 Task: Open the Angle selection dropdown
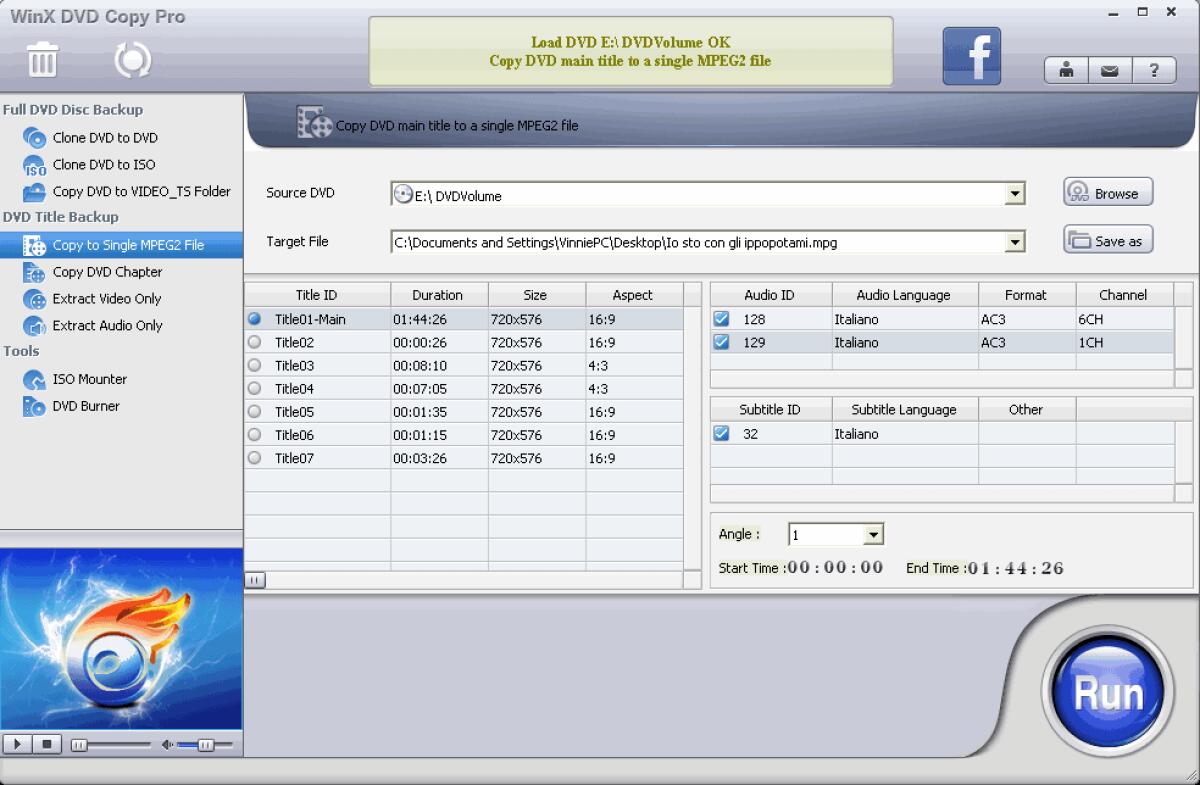[875, 533]
